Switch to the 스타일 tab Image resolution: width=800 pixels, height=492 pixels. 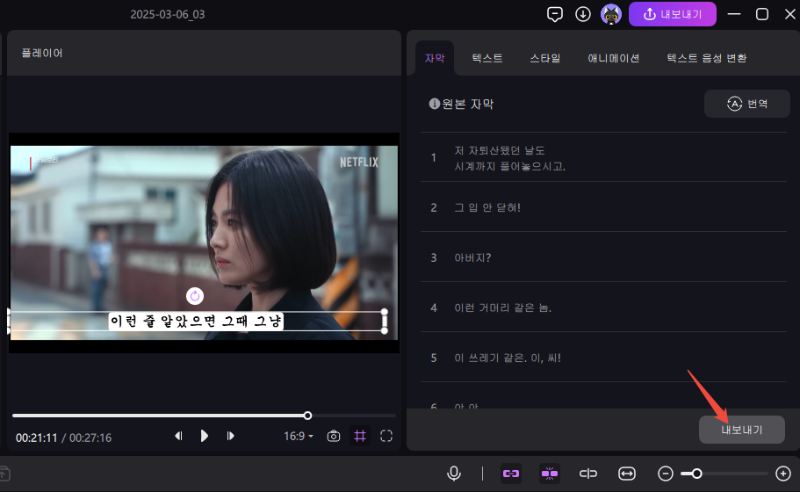point(545,58)
